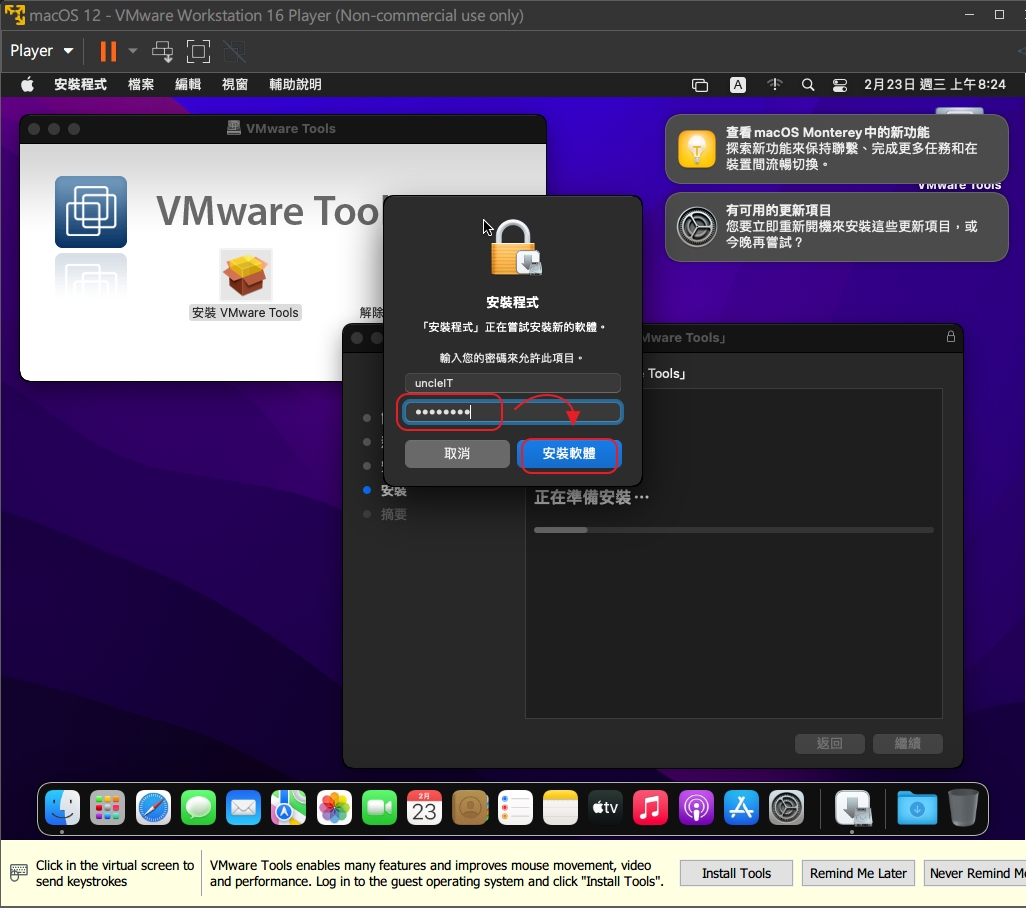Click the installer progress bar

(x=734, y=530)
